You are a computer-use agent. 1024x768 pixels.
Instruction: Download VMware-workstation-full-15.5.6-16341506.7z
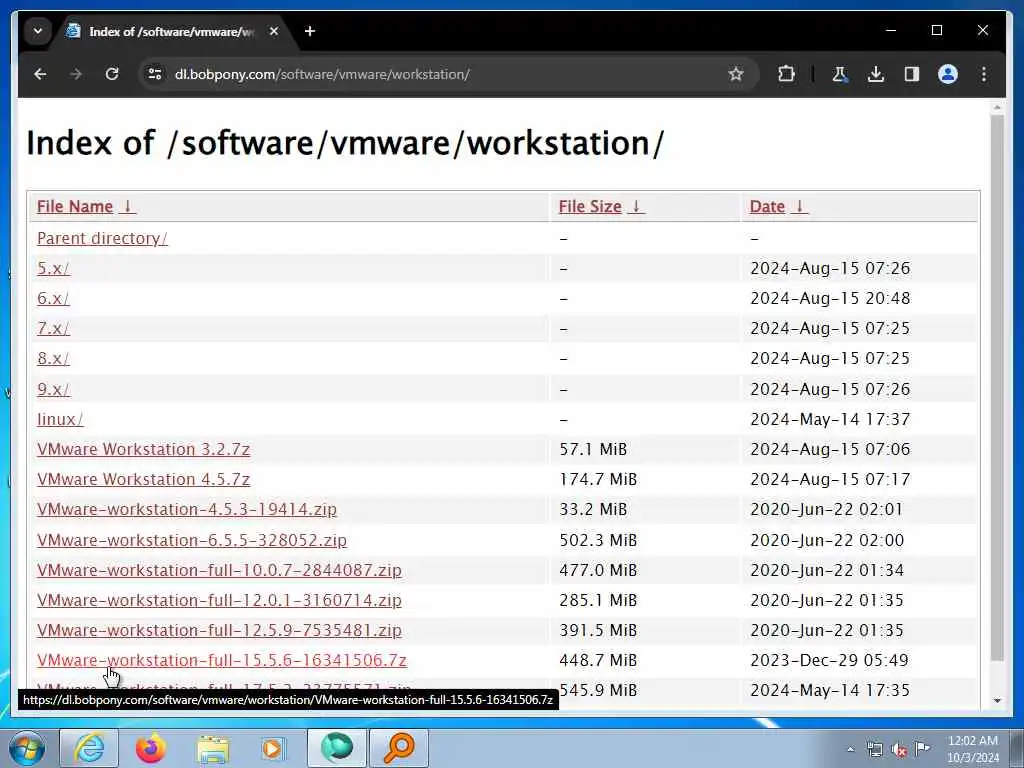click(x=221, y=660)
